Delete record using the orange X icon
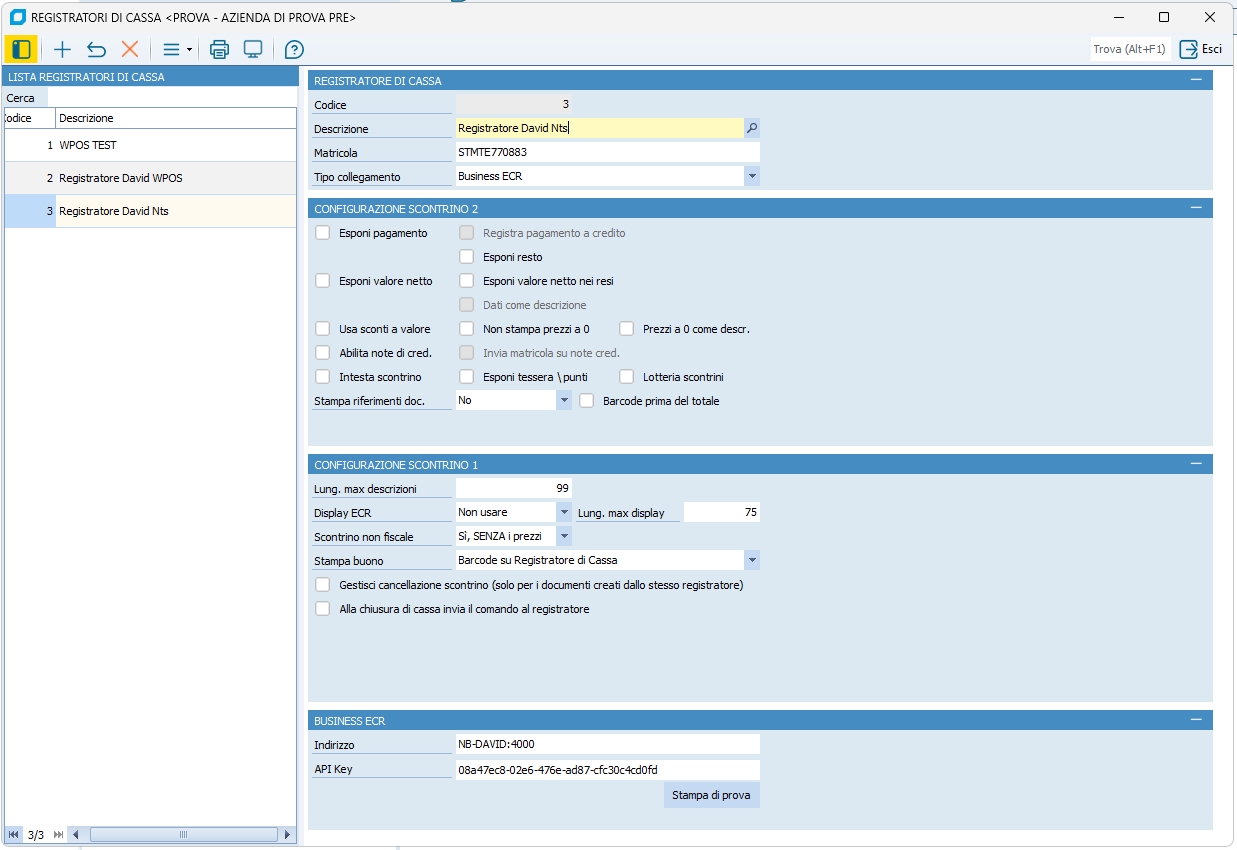 (x=130, y=49)
